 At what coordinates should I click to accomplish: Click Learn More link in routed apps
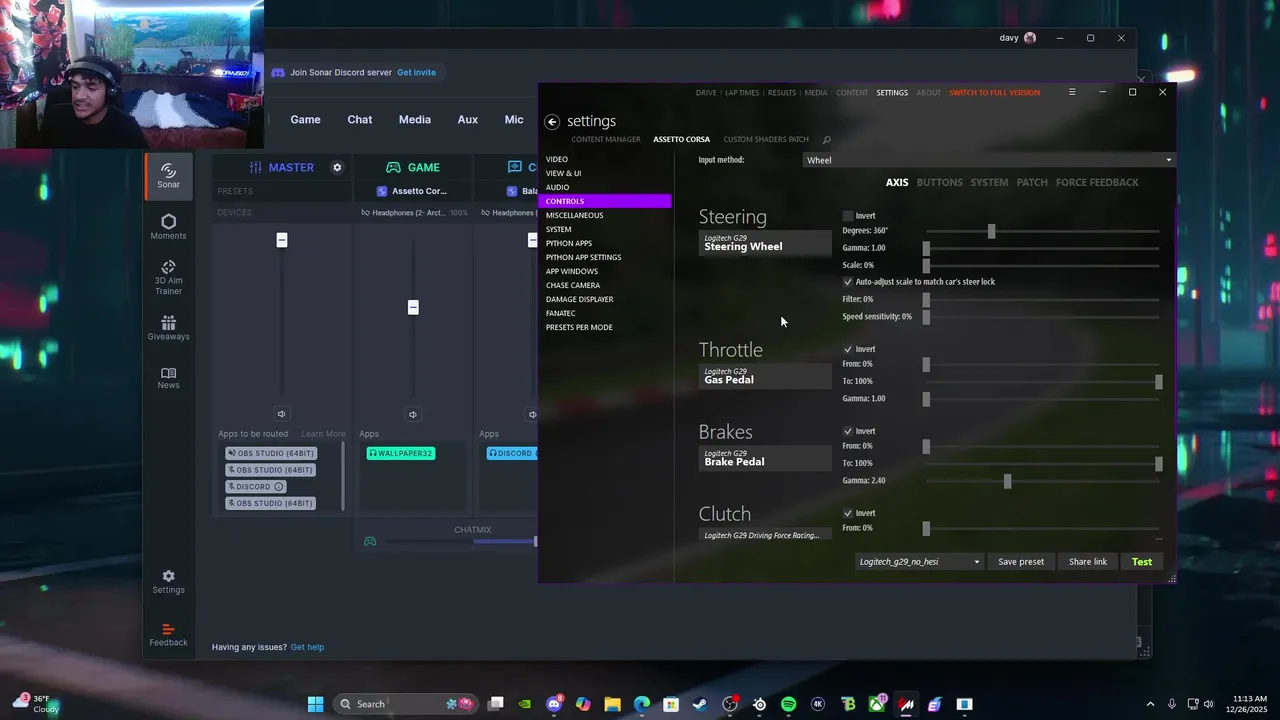coord(323,434)
